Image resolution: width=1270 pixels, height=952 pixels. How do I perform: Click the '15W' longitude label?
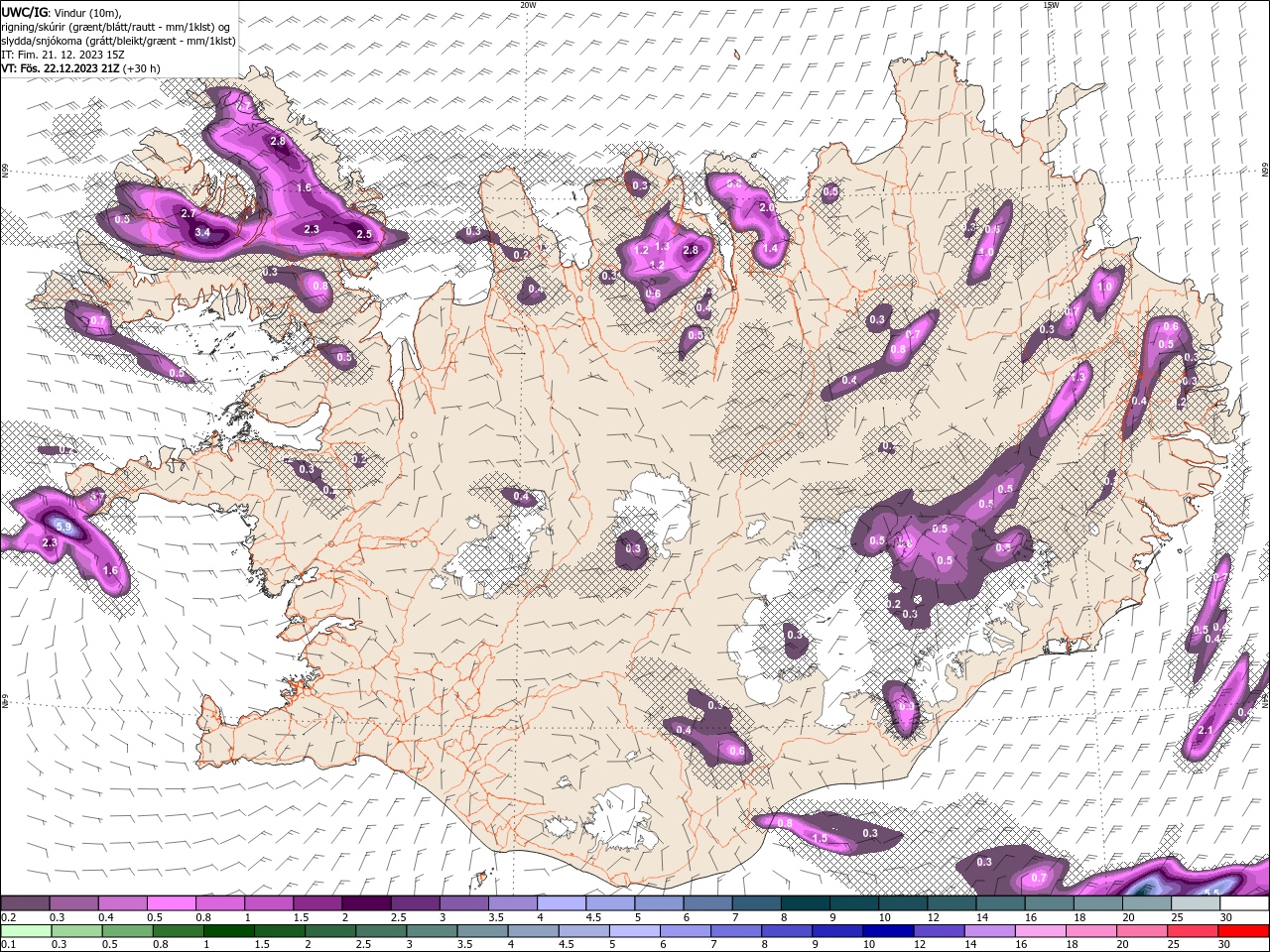(x=1051, y=5)
